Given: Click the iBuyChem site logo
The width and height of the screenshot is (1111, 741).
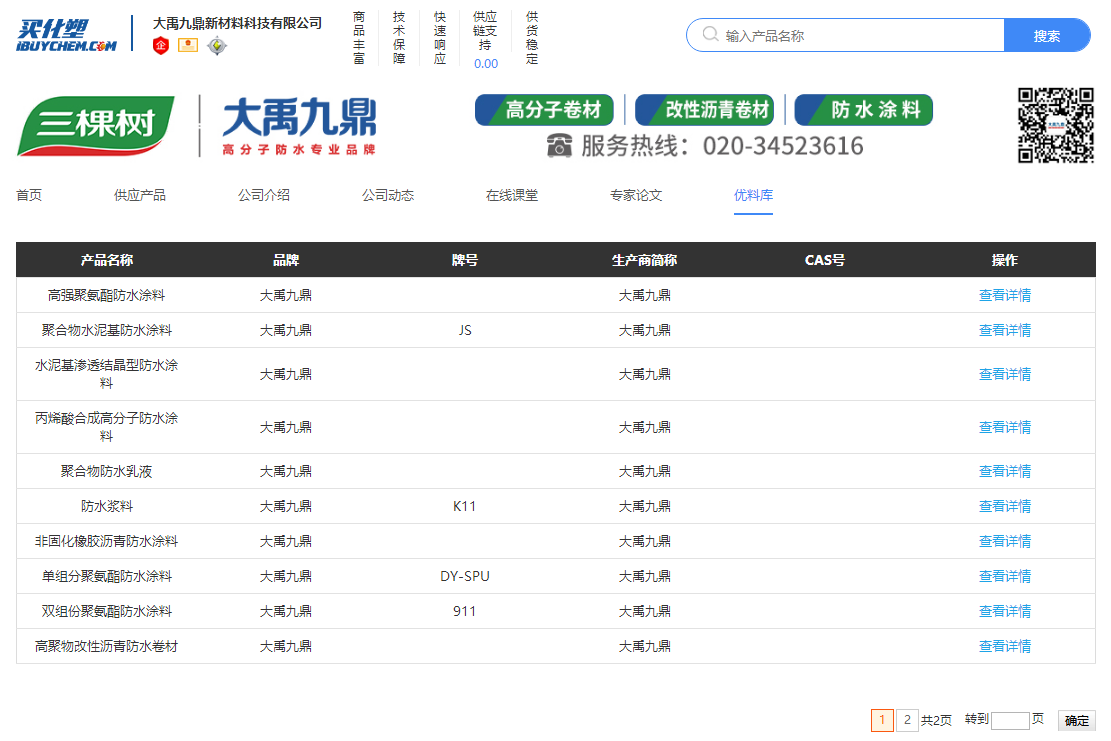Looking at the screenshot, I should (x=67, y=35).
